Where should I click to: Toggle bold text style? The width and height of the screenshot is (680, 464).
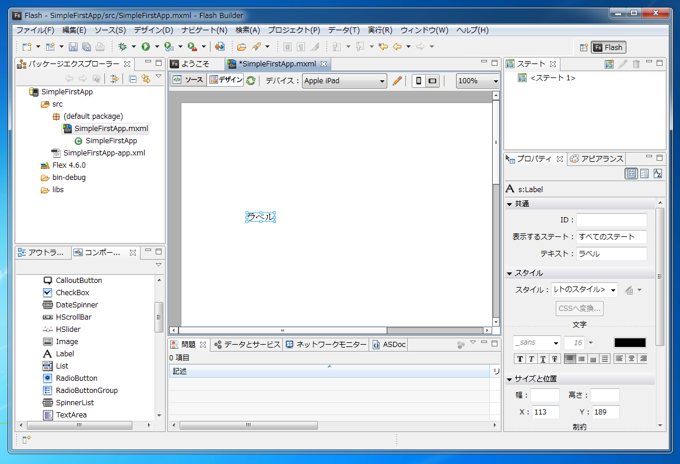click(x=520, y=359)
